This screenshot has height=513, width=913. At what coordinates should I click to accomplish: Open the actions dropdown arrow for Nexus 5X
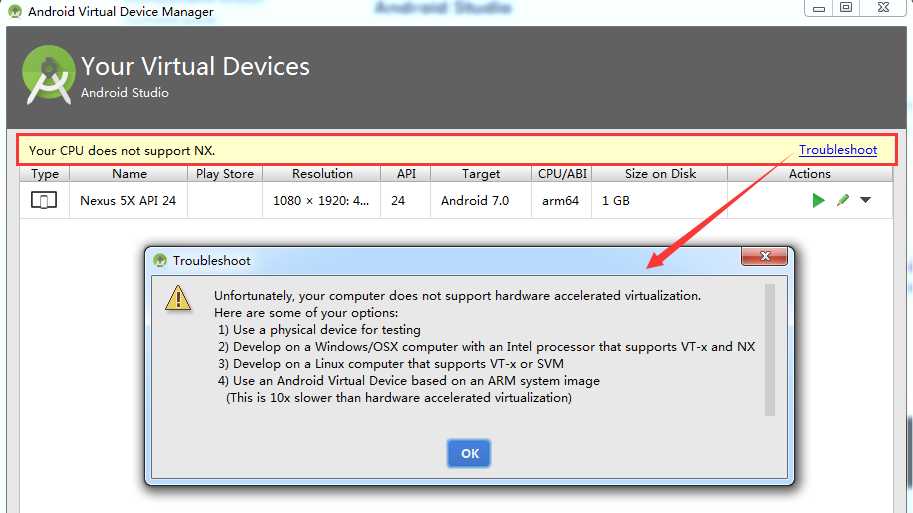[866, 200]
